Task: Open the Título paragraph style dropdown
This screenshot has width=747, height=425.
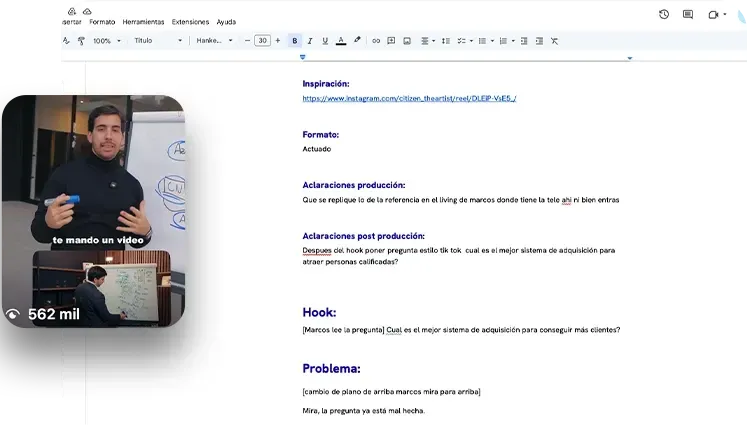Action: (158, 41)
